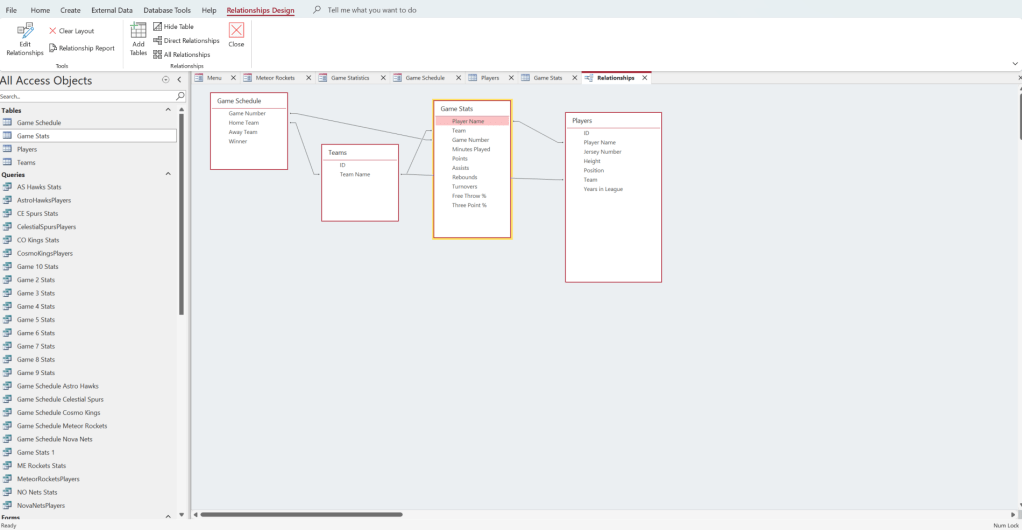Collapse the Tables group in navigation pane
This screenshot has width=1022, height=530.
(168, 110)
